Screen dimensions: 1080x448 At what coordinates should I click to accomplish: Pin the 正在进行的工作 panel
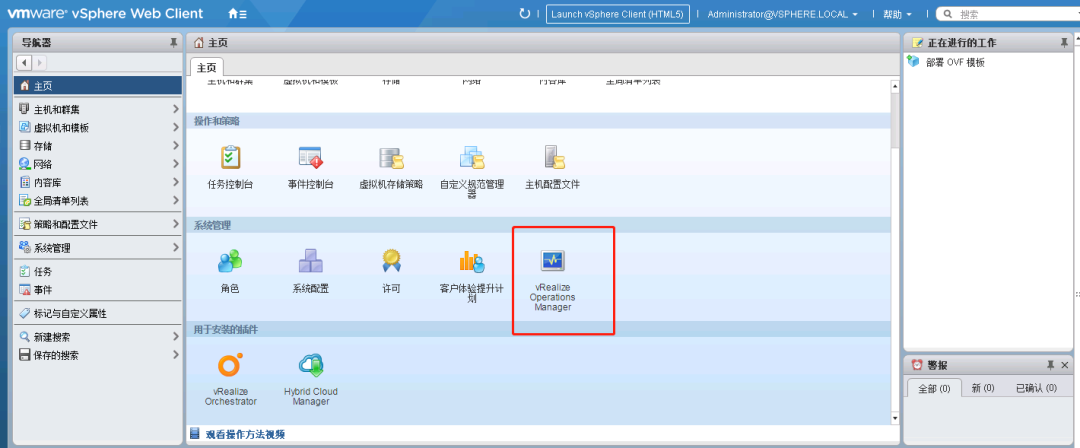1064,43
